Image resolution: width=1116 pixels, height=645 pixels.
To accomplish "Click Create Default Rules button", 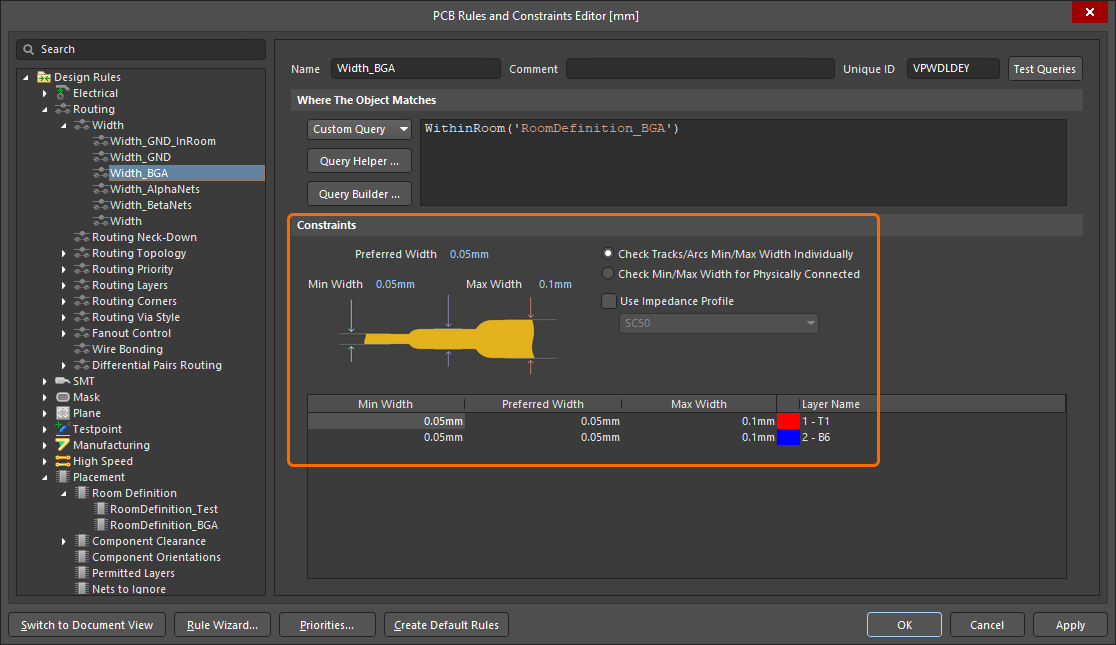I will click(x=446, y=625).
